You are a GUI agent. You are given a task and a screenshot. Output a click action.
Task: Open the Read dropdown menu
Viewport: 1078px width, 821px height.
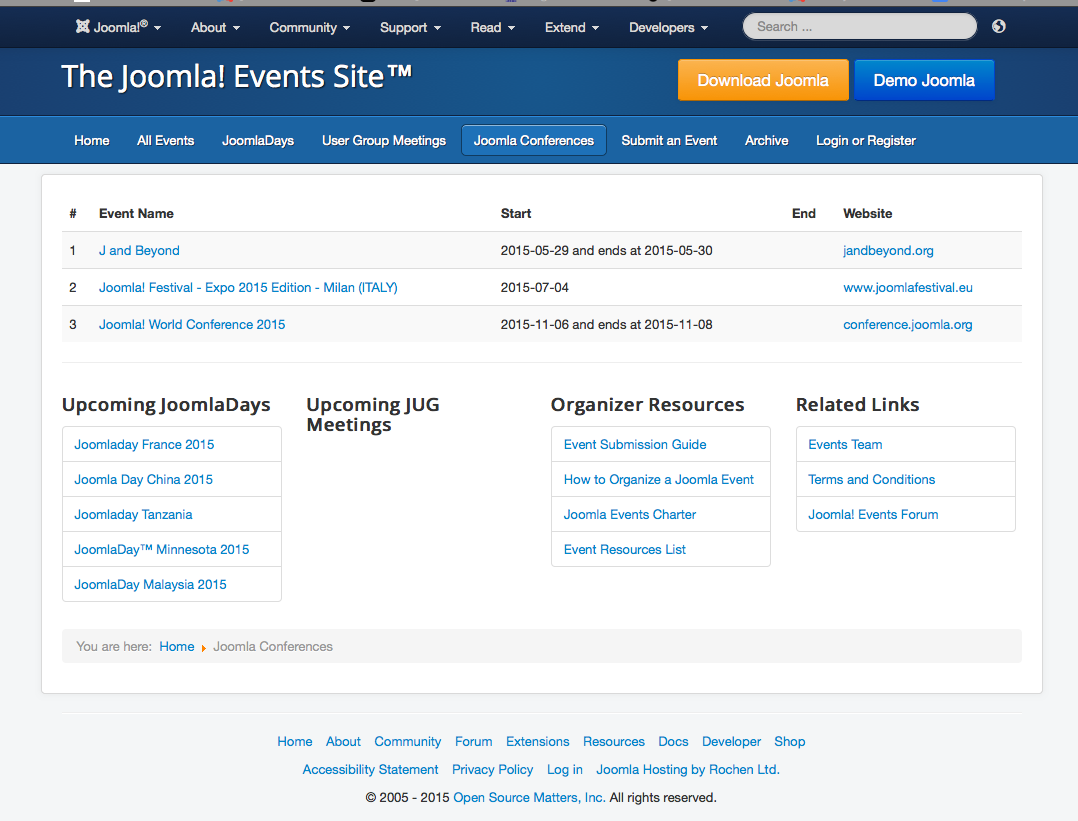(492, 28)
